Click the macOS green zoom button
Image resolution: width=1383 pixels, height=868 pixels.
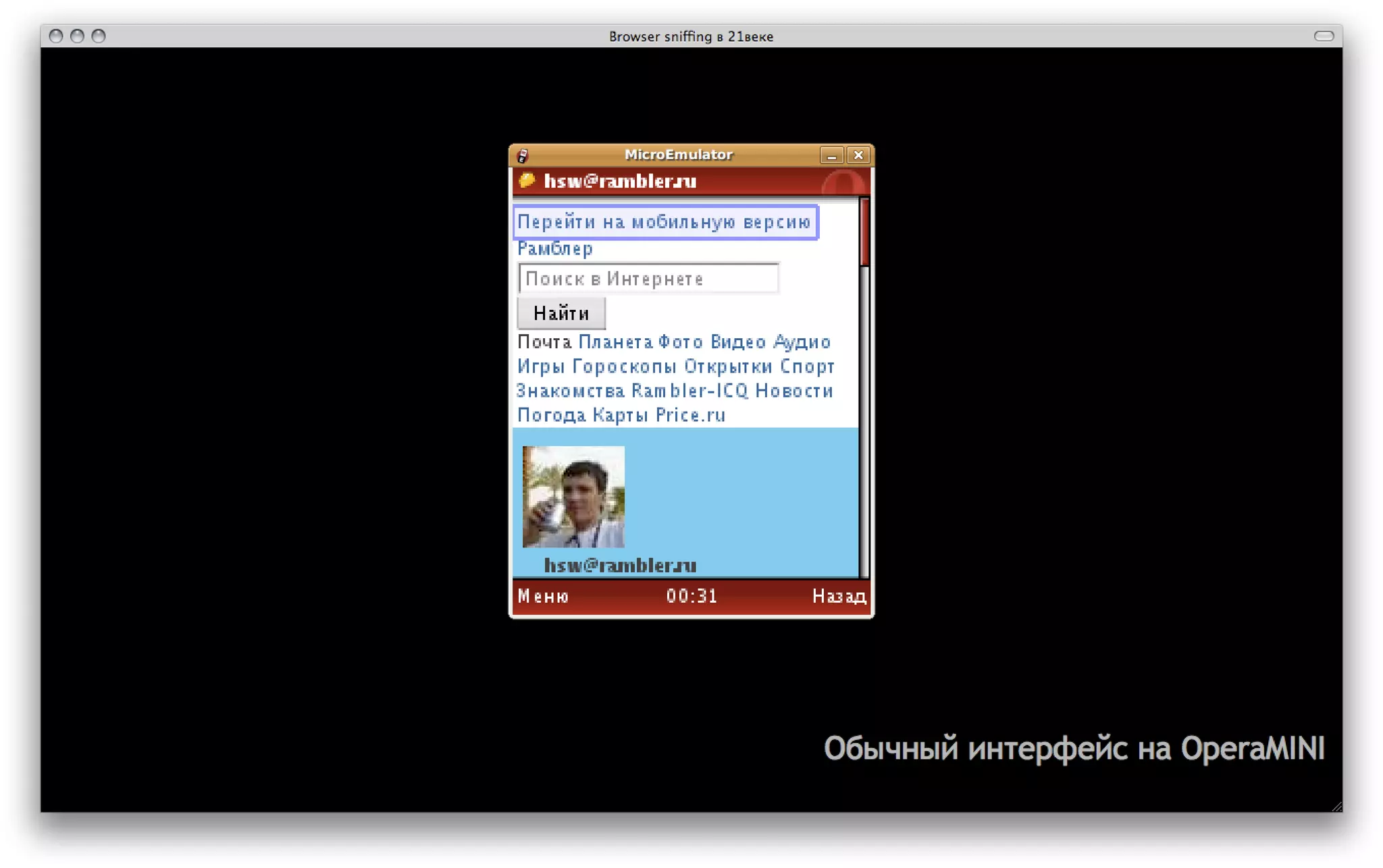[99, 36]
